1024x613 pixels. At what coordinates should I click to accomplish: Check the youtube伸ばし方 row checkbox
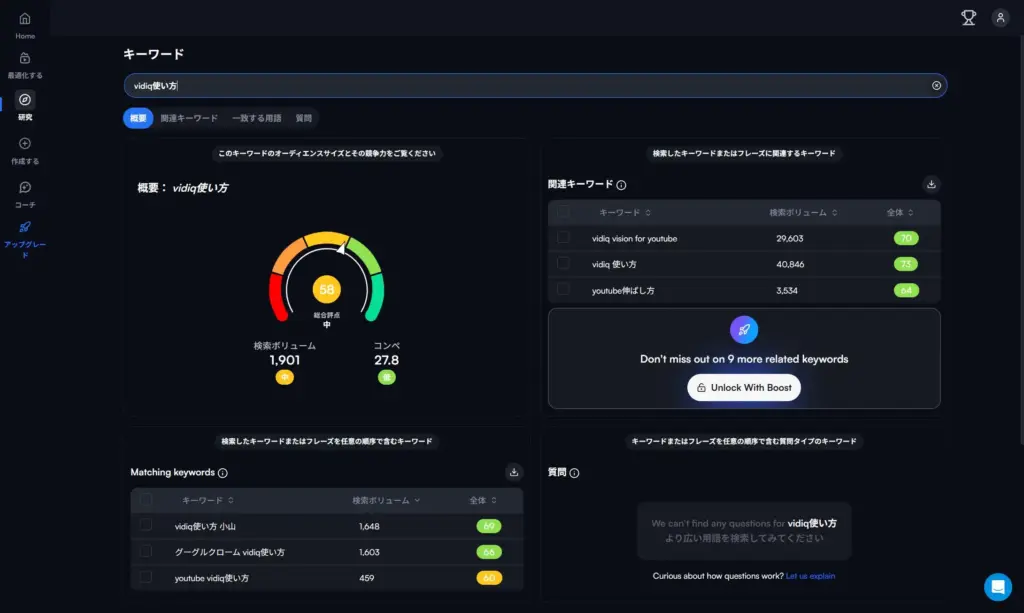tap(563, 289)
